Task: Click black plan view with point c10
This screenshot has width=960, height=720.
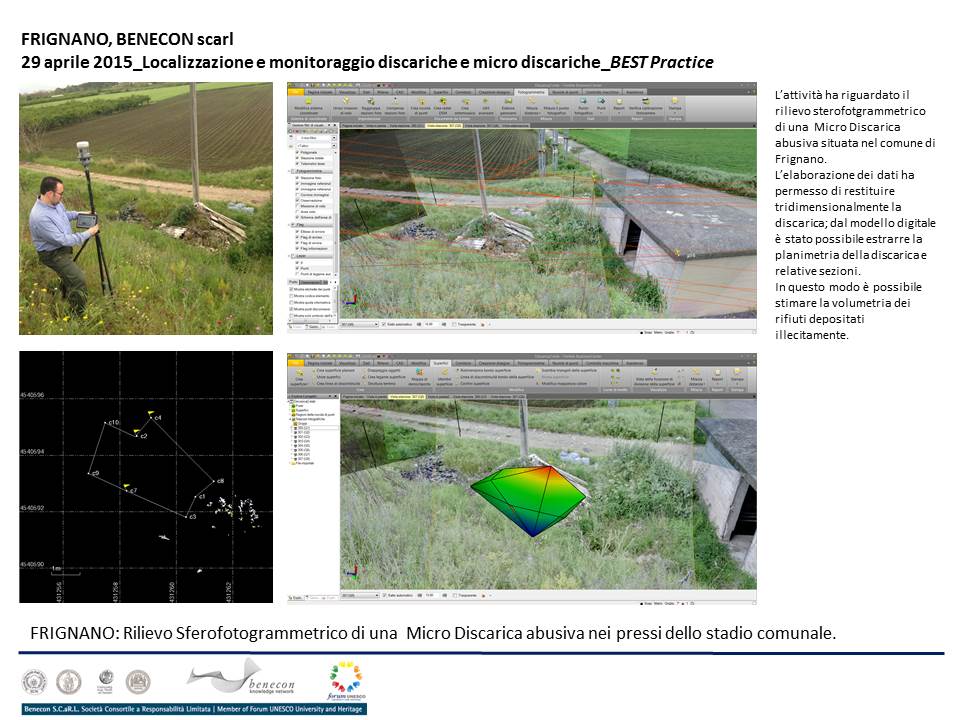Action: click(x=146, y=477)
